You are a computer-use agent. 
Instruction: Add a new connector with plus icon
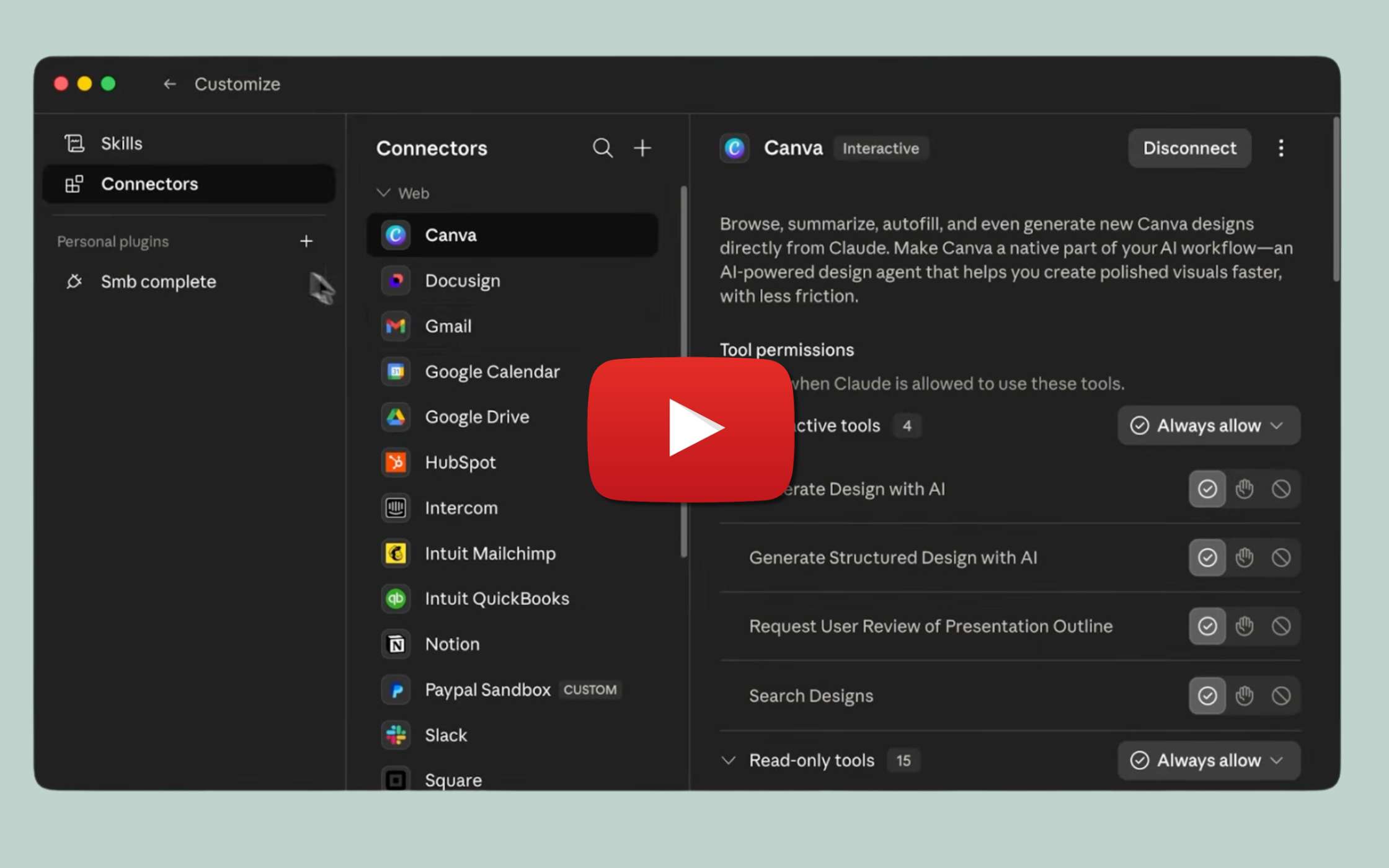tap(642, 148)
